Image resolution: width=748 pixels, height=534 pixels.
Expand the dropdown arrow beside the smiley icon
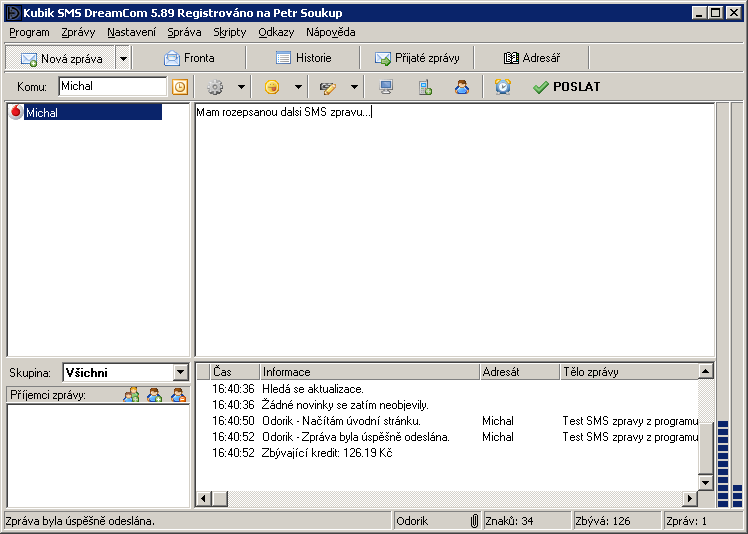298,87
